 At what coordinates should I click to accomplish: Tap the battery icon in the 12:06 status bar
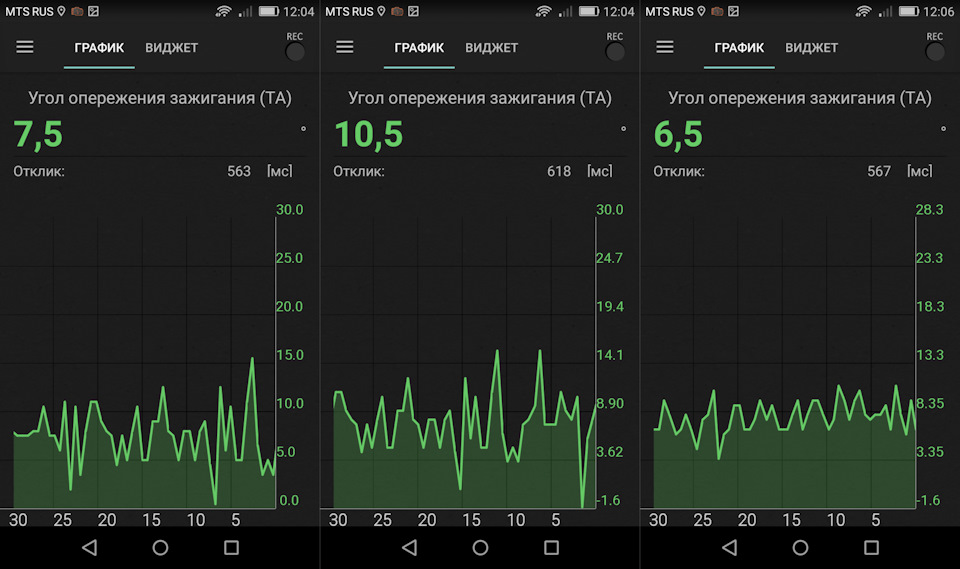[909, 11]
